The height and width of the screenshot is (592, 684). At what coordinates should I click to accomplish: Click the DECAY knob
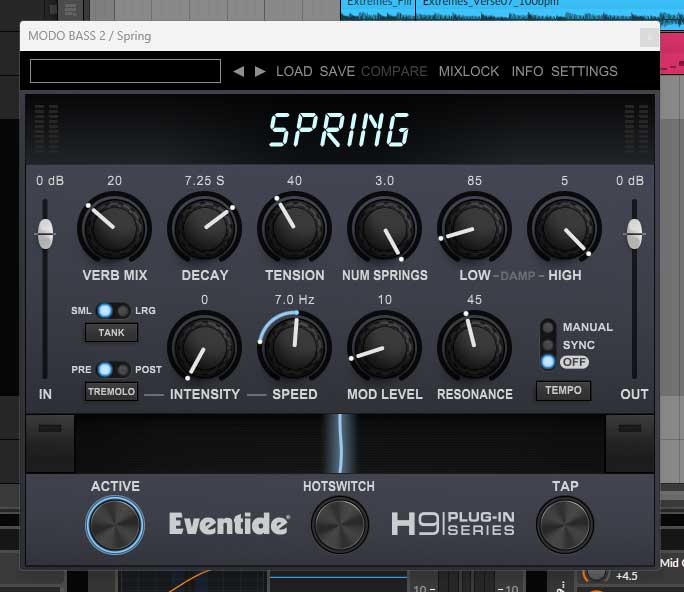point(204,228)
